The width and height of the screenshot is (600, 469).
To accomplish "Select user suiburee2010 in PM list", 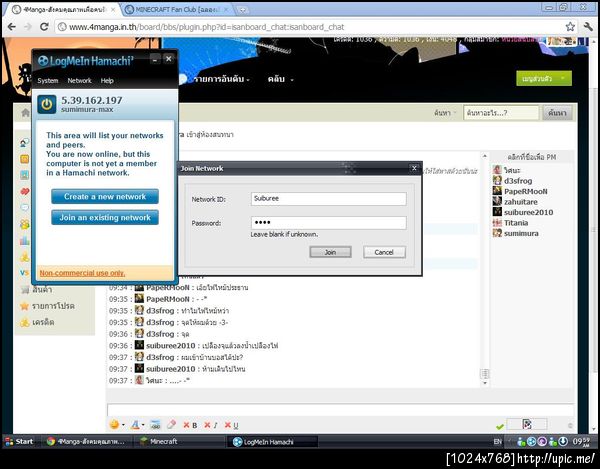I will pos(528,212).
